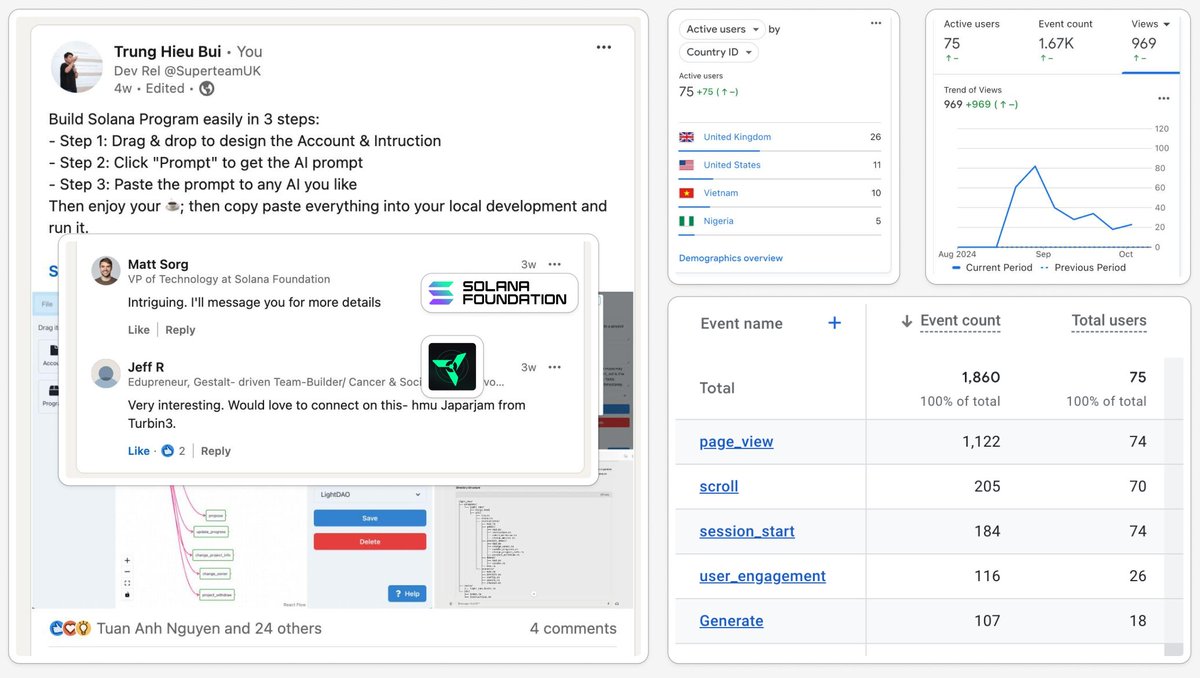
Task: Open the Active users metric dropdown
Action: coord(722,29)
